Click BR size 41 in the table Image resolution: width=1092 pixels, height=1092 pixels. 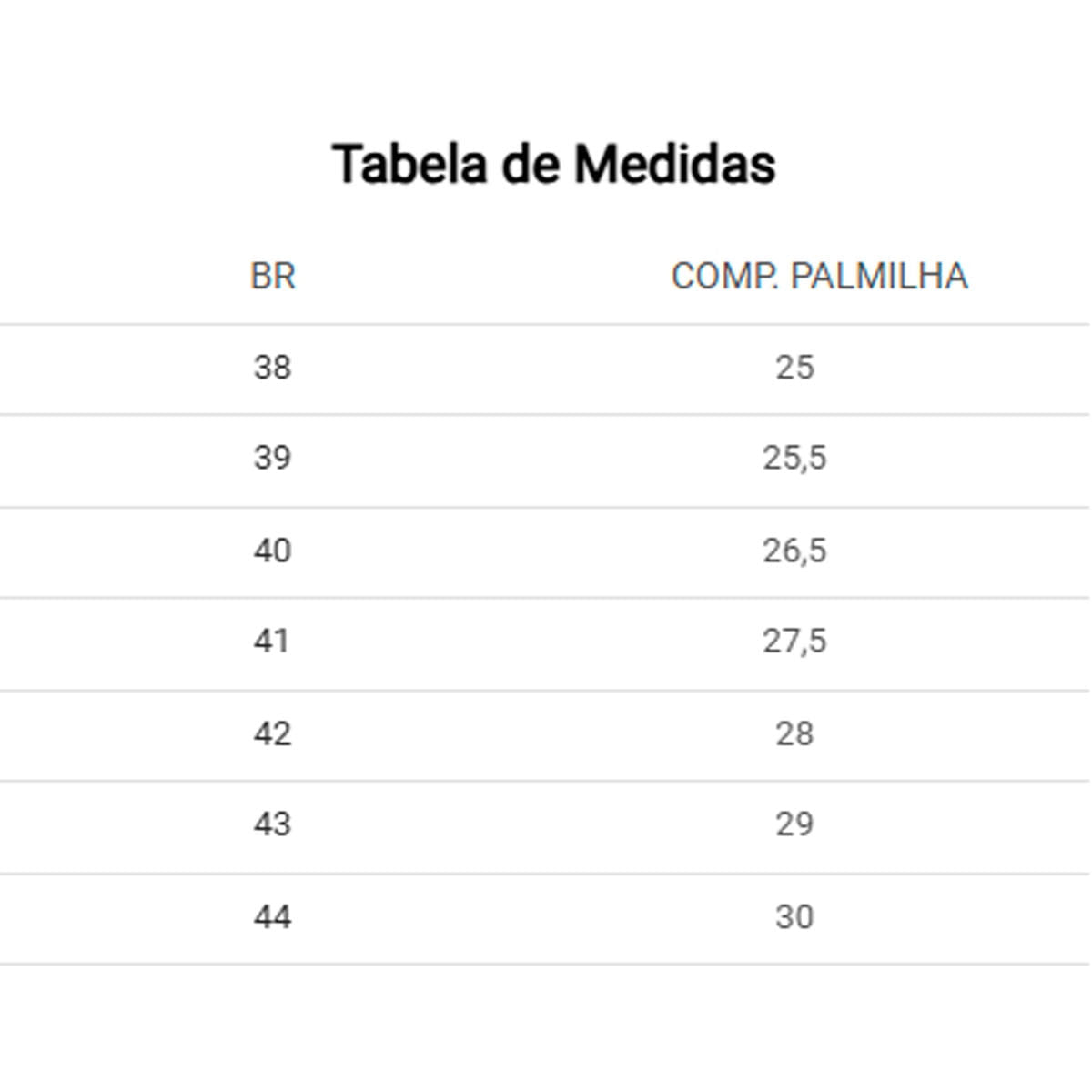point(272,641)
